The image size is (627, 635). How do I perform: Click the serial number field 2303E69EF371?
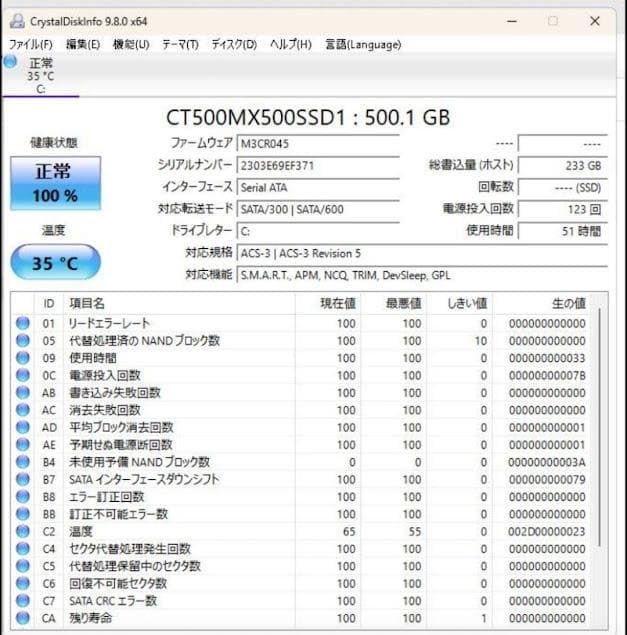(x=318, y=166)
